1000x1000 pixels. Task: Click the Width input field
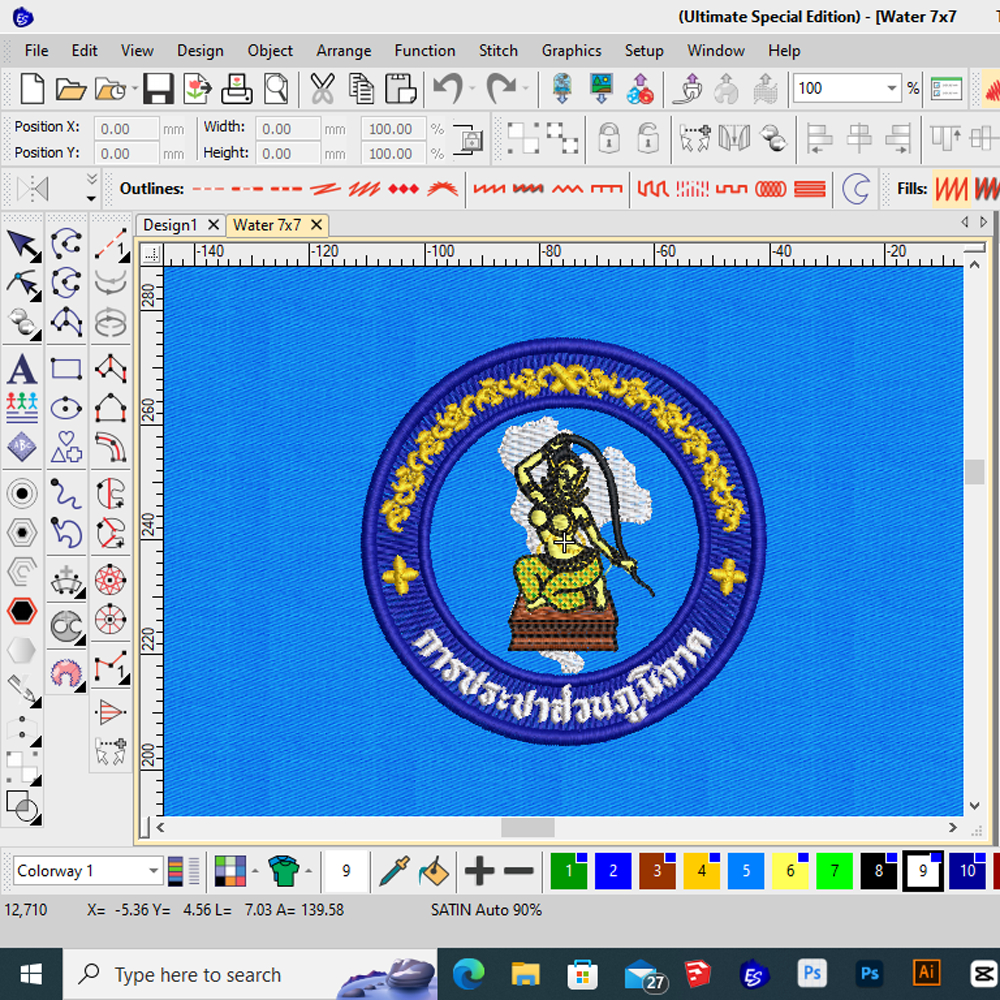288,128
